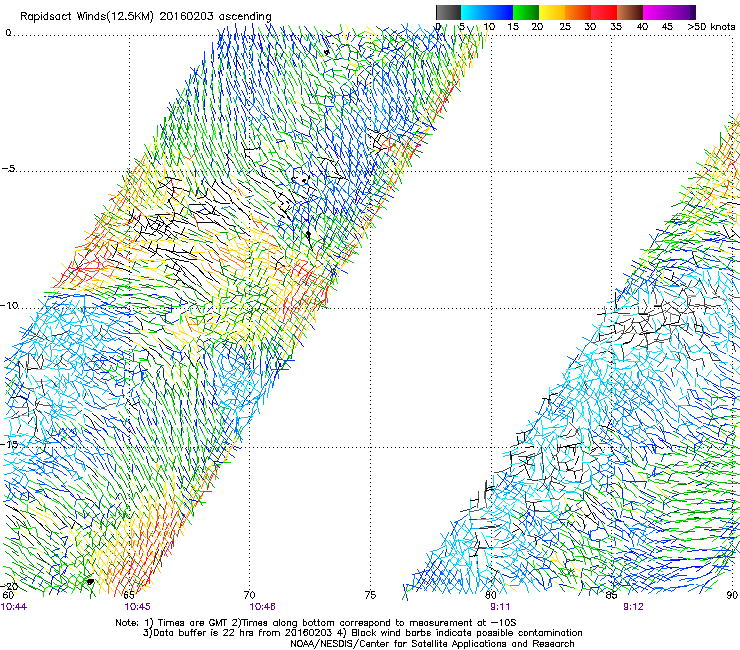Click the '35' label under the color scale

pos(616,27)
